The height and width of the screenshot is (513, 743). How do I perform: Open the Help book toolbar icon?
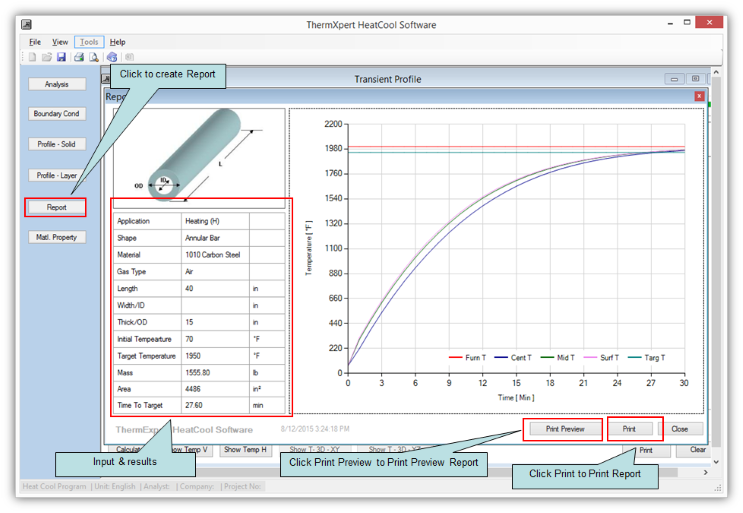point(112,57)
